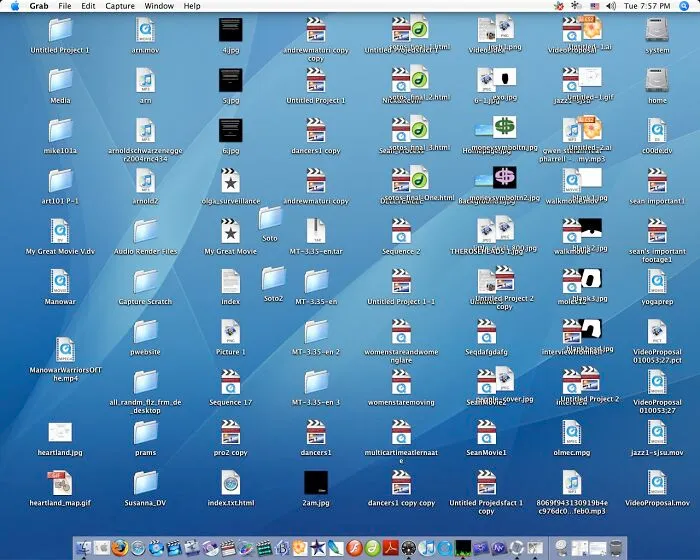The image size is (700, 560).
Task: Select the arnold2 audio file
Action: [146, 181]
